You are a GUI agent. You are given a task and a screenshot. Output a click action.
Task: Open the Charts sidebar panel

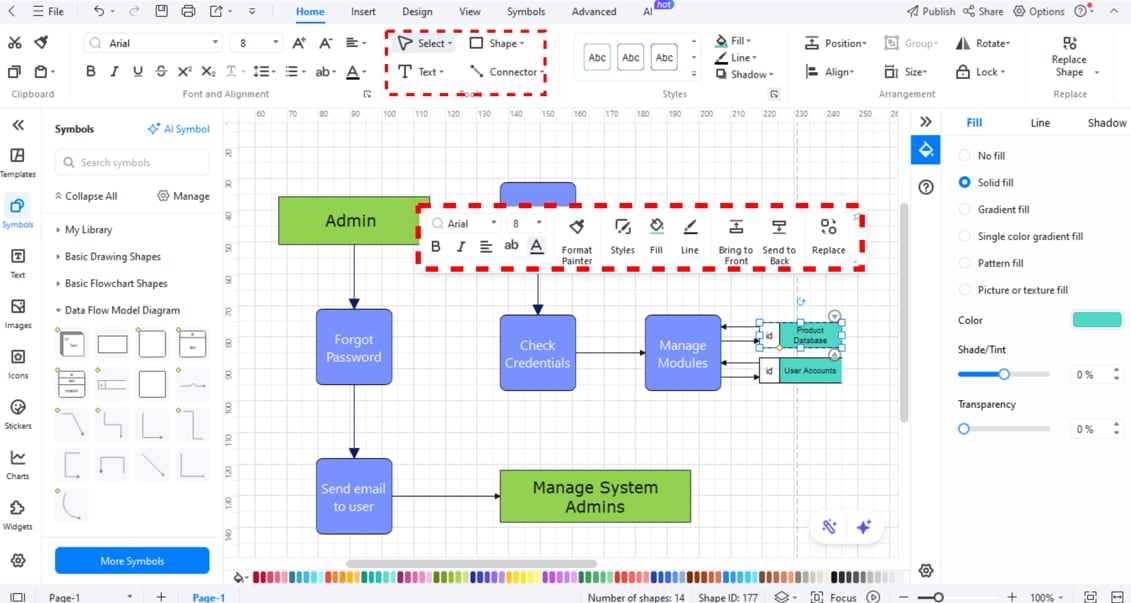tap(18, 465)
